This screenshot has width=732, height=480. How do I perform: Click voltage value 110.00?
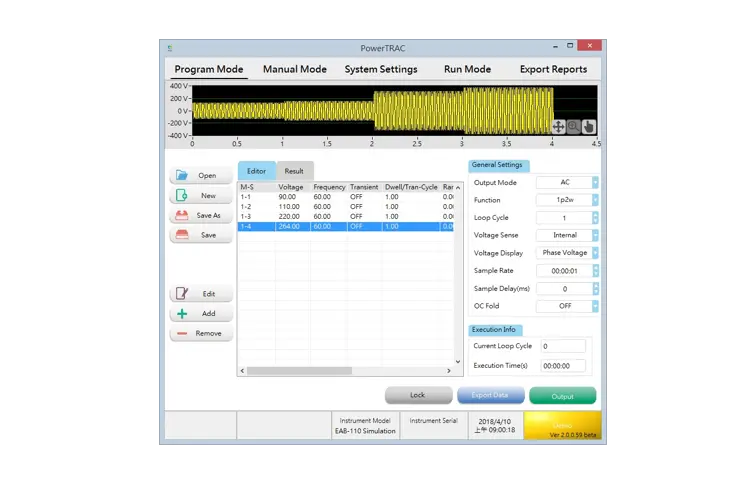[x=289, y=206]
